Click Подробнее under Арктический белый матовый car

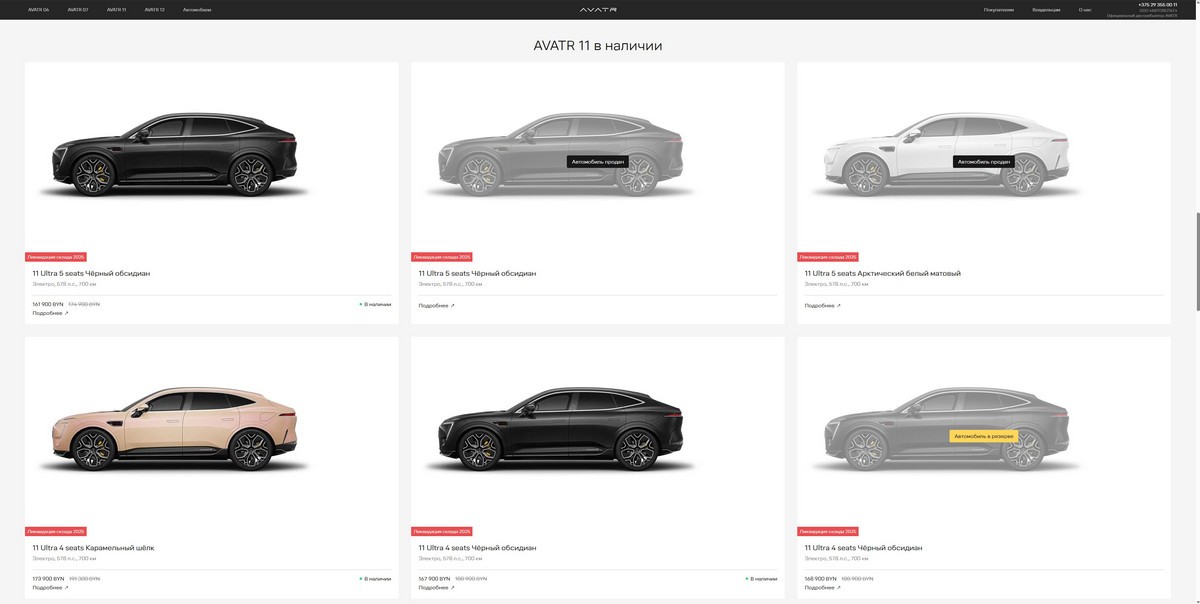coord(822,306)
